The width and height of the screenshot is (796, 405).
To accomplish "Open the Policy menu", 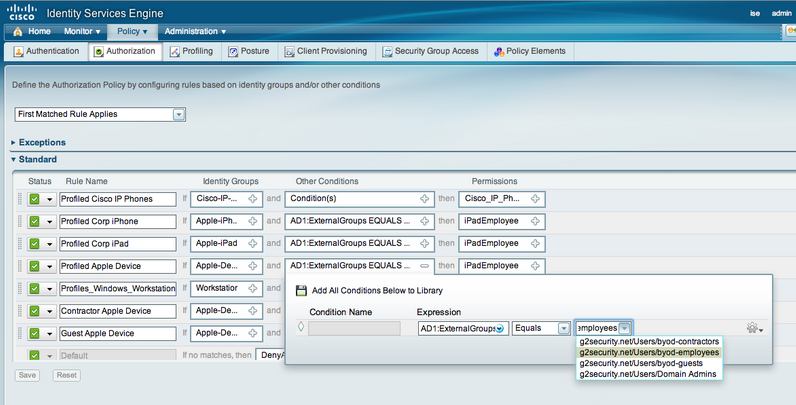I will 132,31.
